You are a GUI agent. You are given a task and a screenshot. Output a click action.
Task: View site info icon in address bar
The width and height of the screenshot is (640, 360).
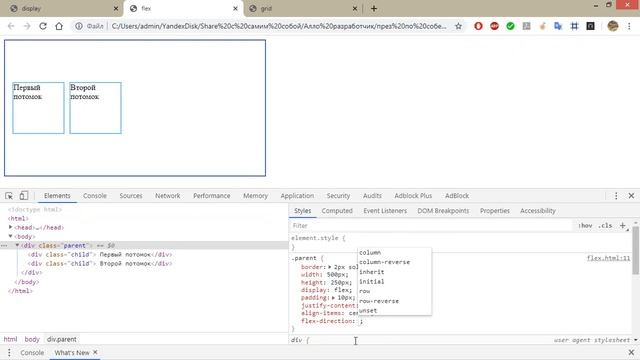[x=78, y=26]
